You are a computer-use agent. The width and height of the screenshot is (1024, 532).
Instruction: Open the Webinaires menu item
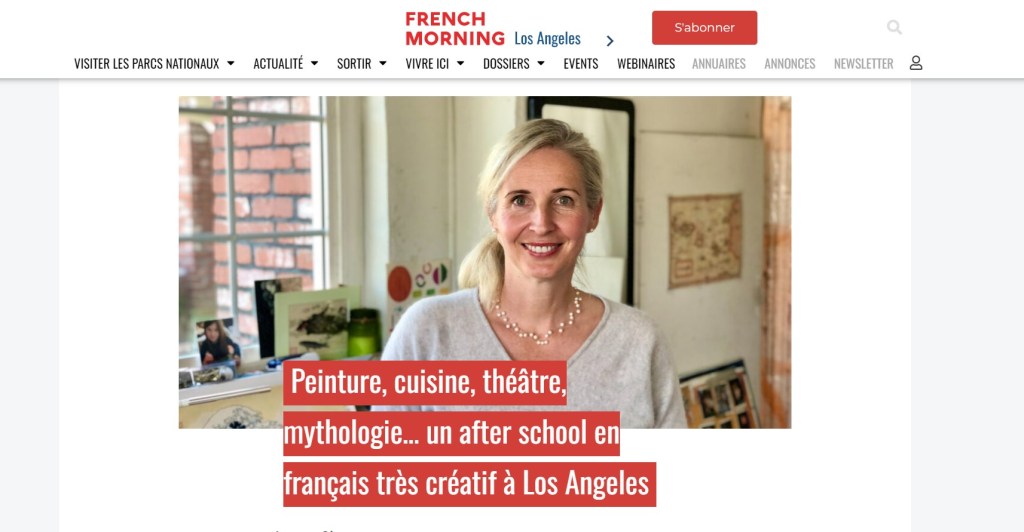point(646,63)
